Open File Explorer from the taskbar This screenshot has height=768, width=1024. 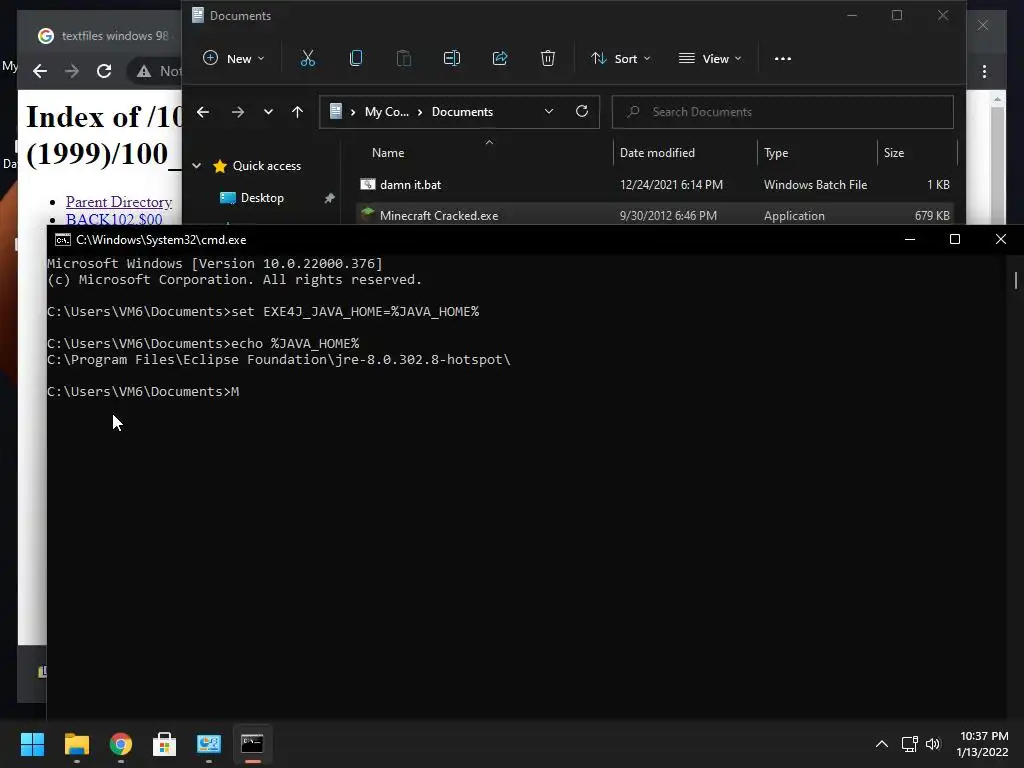76,744
